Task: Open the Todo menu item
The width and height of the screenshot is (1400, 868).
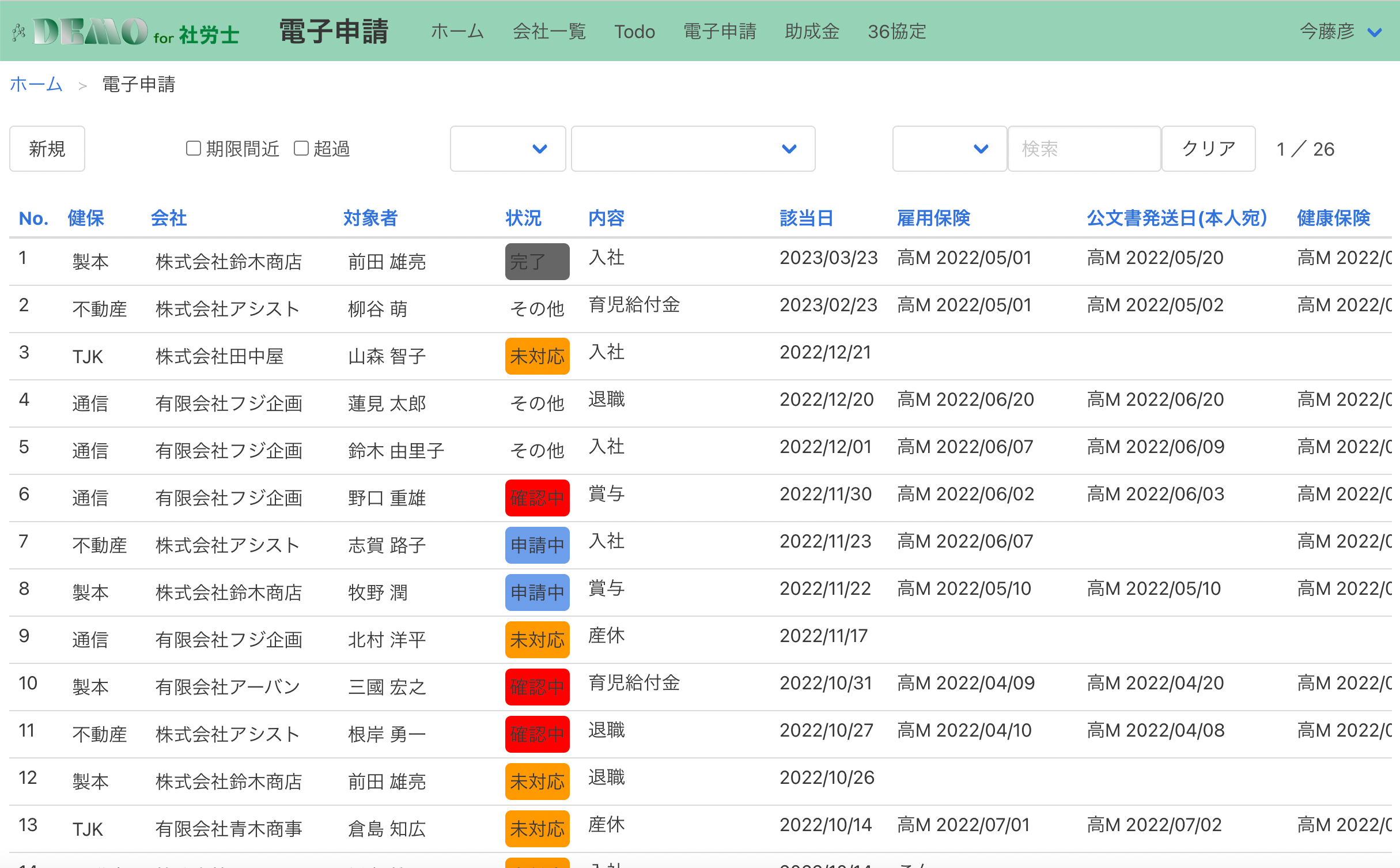Action: (x=634, y=32)
